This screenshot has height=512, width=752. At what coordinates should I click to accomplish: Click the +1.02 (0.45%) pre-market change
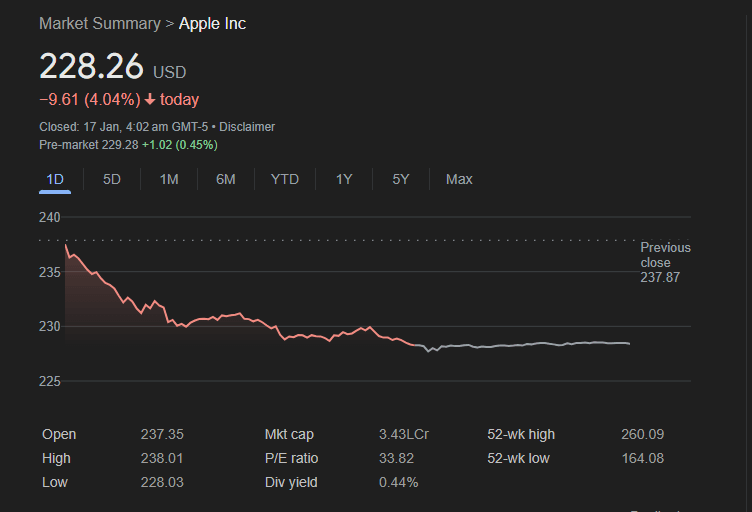(x=180, y=145)
